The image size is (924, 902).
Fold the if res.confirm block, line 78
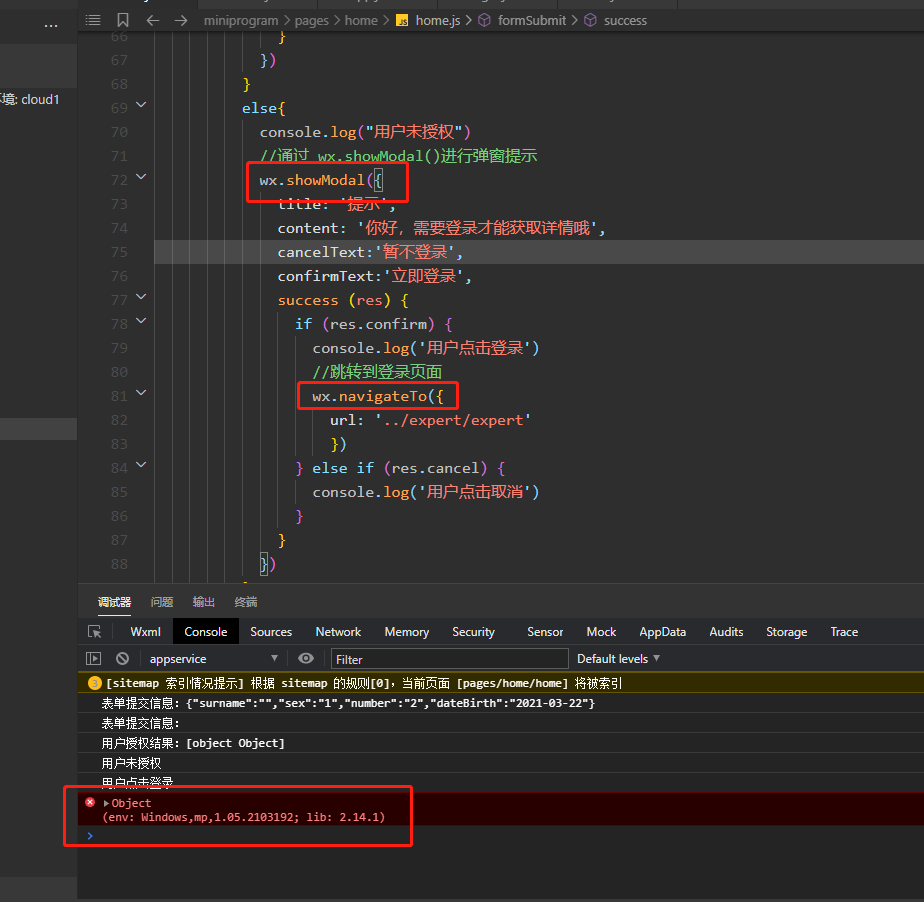[x=141, y=321]
